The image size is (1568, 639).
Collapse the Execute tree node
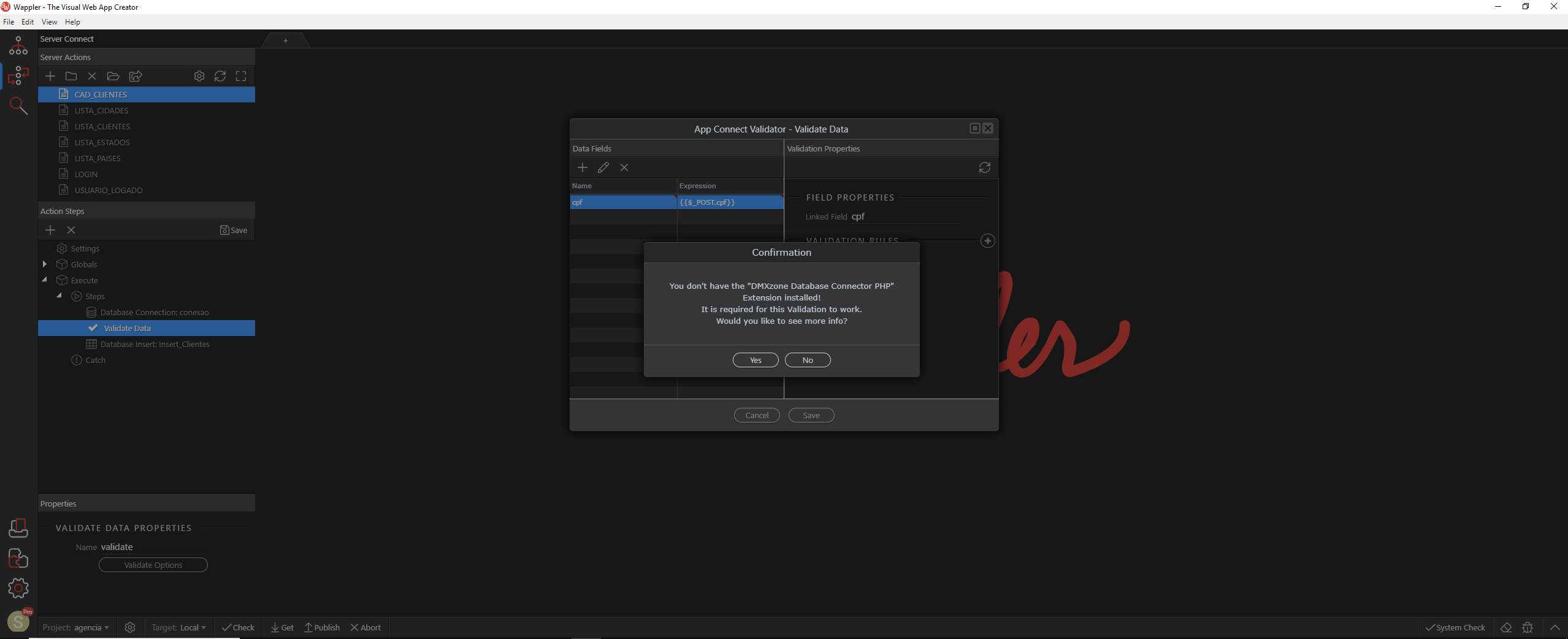(45, 280)
